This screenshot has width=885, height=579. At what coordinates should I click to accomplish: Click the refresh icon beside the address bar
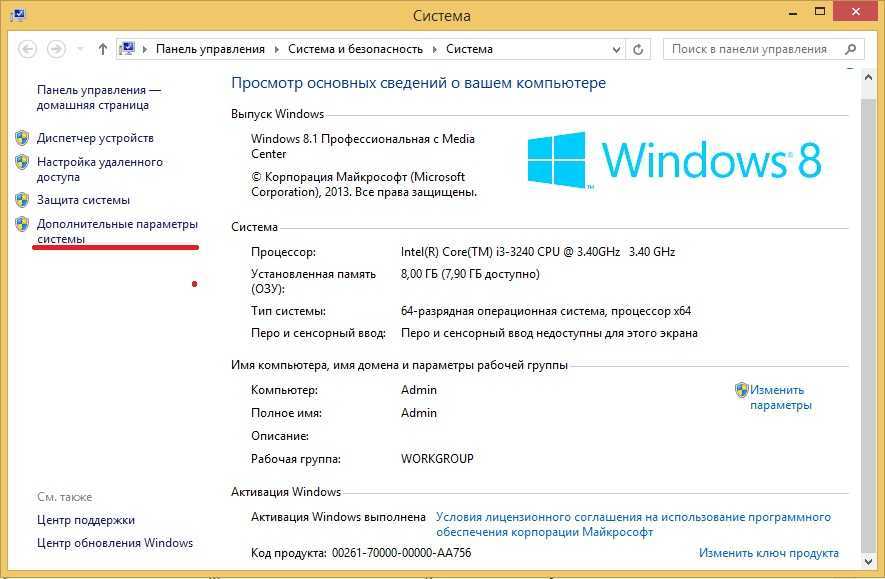[639, 48]
